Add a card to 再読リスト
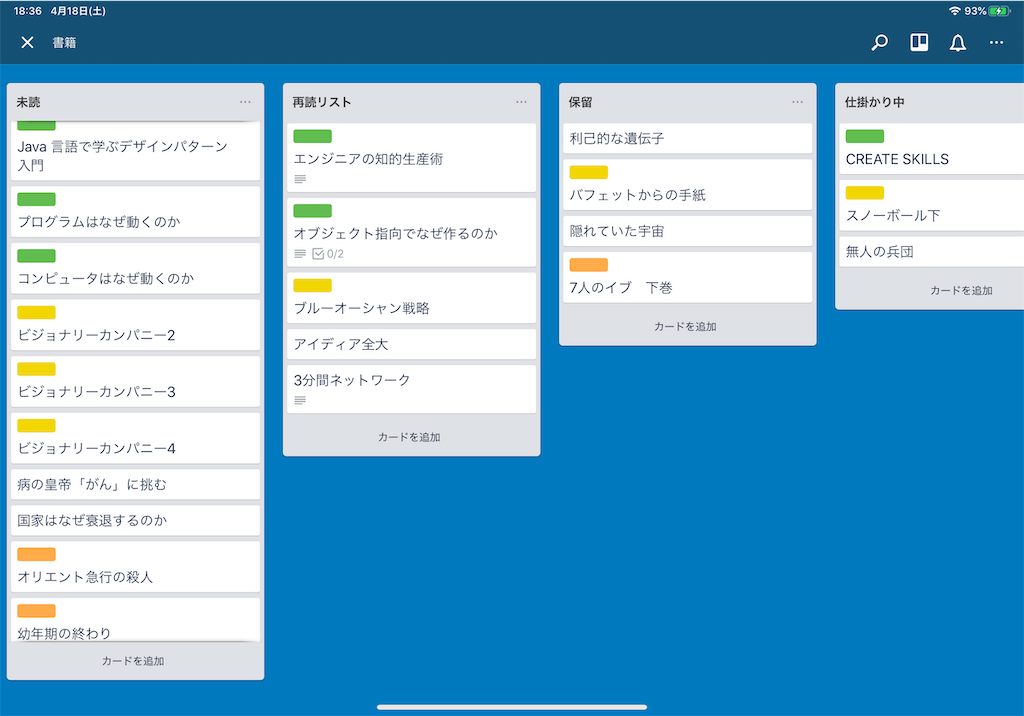Screen dimensions: 1024x716 coord(409,437)
